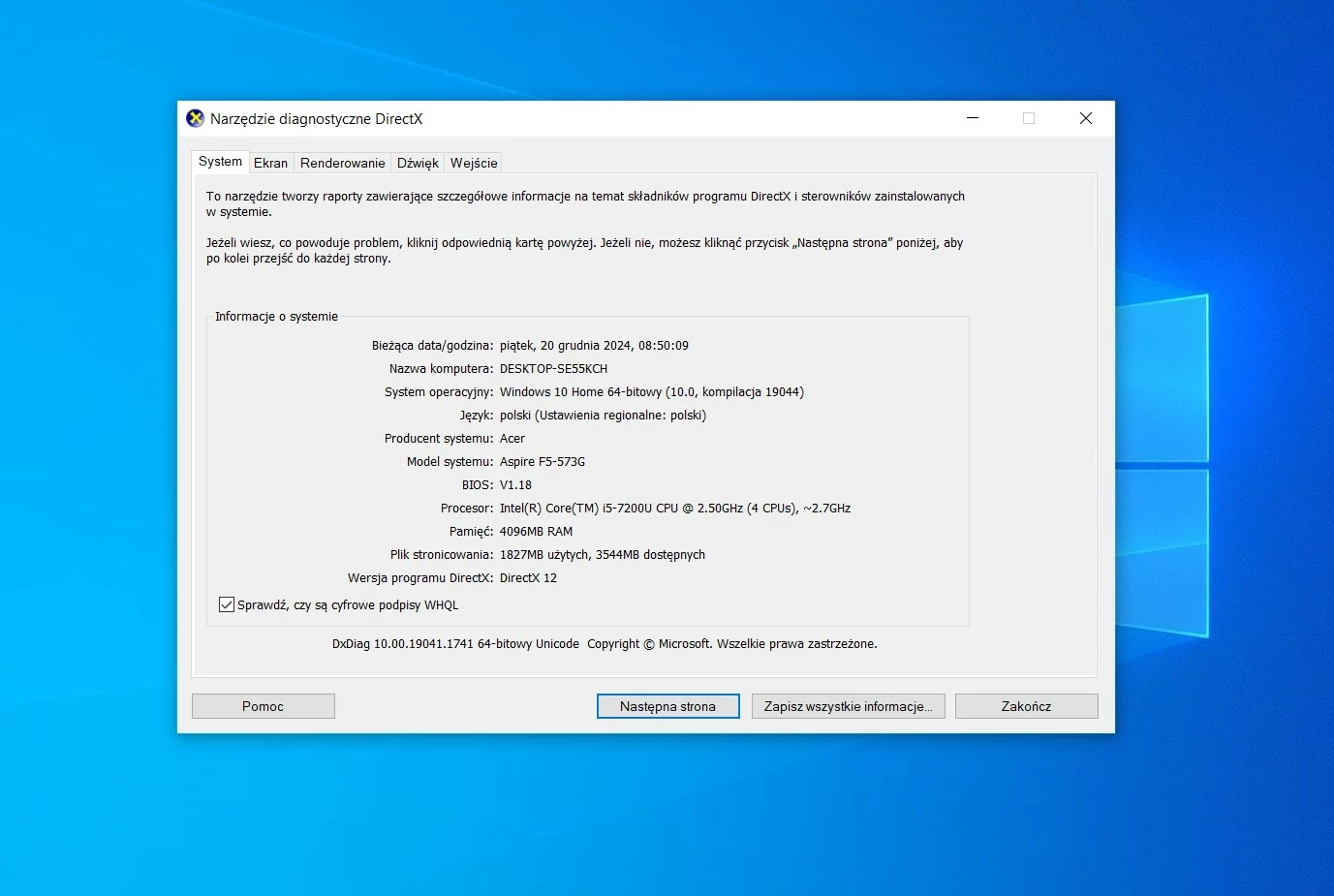Screen dimensions: 1334x896
Task: Click the computer name DESKTOP-SE55KCH value
Action: [553, 369]
